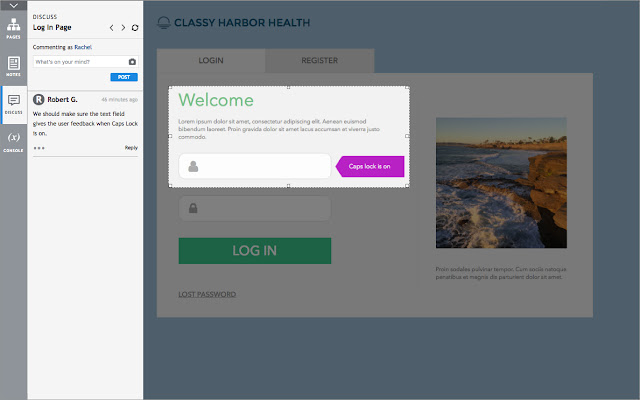Click the Lorem ipsum paragraph under Welcome
Viewport: 640px width, 400px height.
(x=279, y=129)
